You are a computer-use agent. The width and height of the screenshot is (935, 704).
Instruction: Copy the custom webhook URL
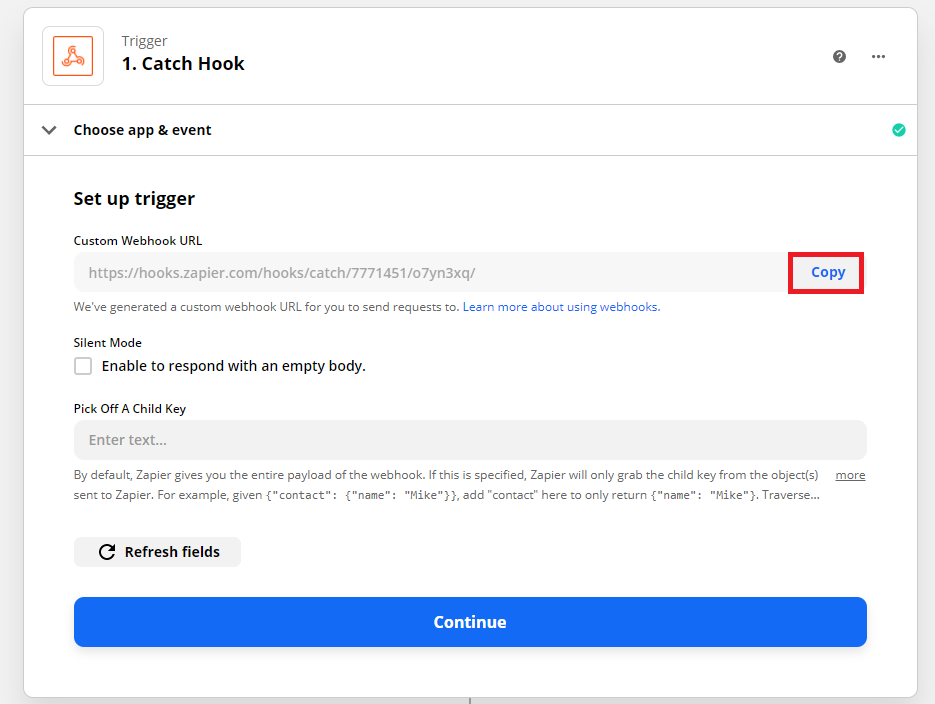(x=826, y=272)
